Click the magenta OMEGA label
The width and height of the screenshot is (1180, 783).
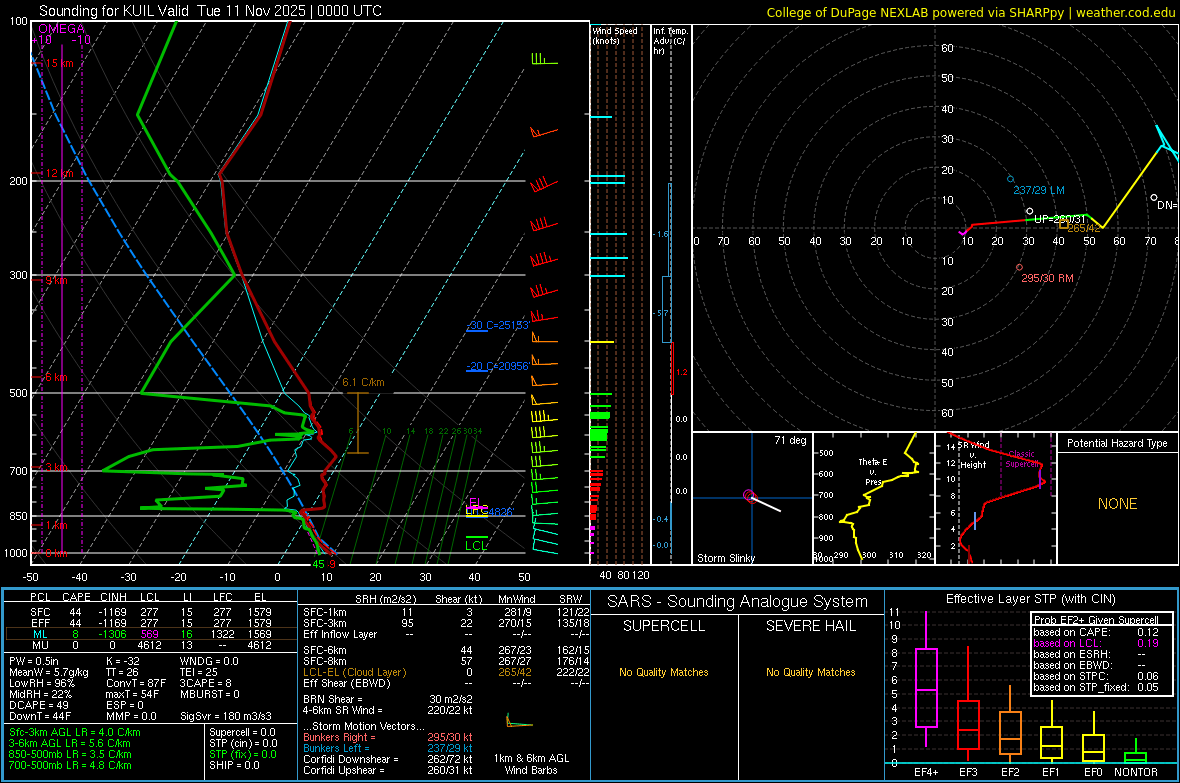tap(61, 29)
